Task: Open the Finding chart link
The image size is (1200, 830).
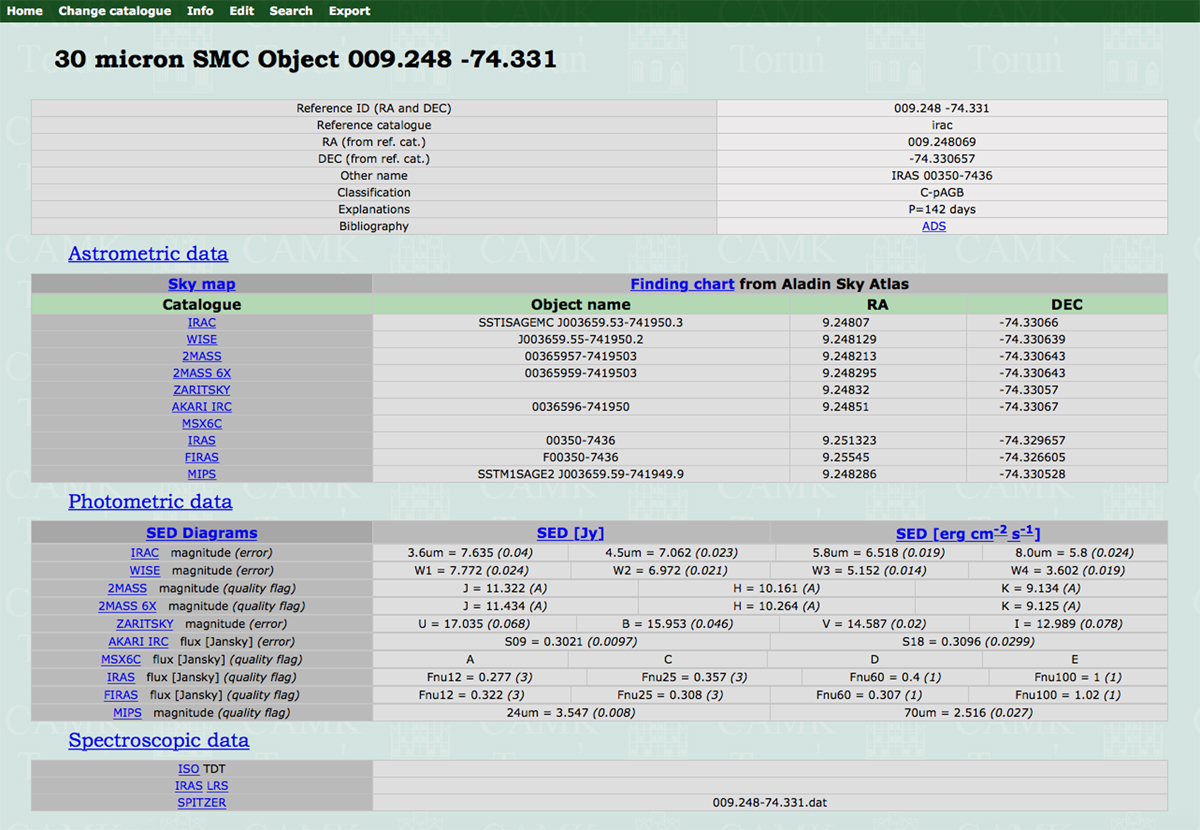Action: tap(682, 284)
